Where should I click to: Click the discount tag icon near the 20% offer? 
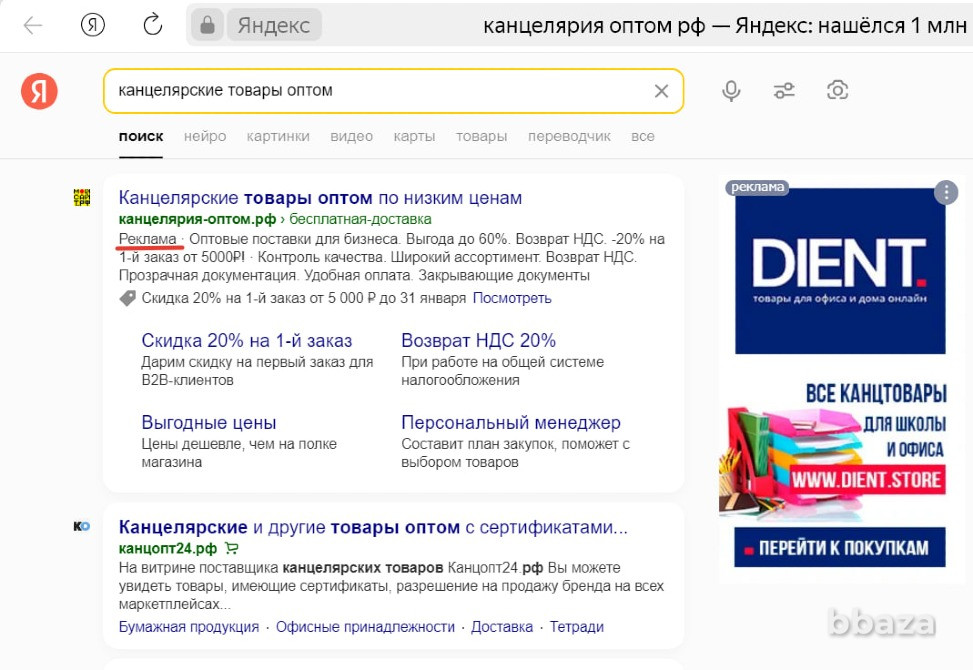[x=127, y=297]
